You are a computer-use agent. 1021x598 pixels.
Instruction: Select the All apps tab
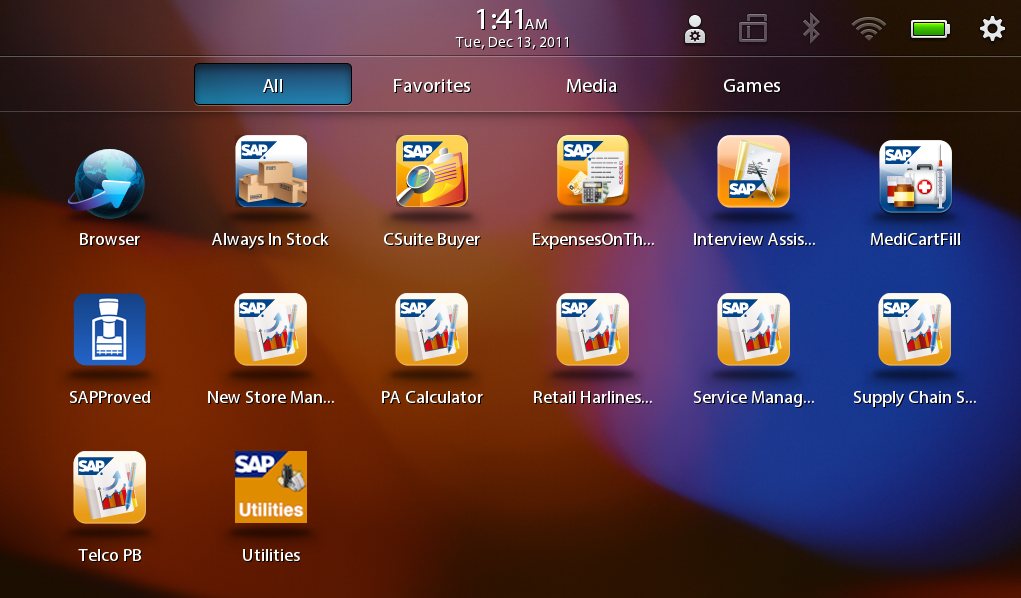click(x=273, y=84)
